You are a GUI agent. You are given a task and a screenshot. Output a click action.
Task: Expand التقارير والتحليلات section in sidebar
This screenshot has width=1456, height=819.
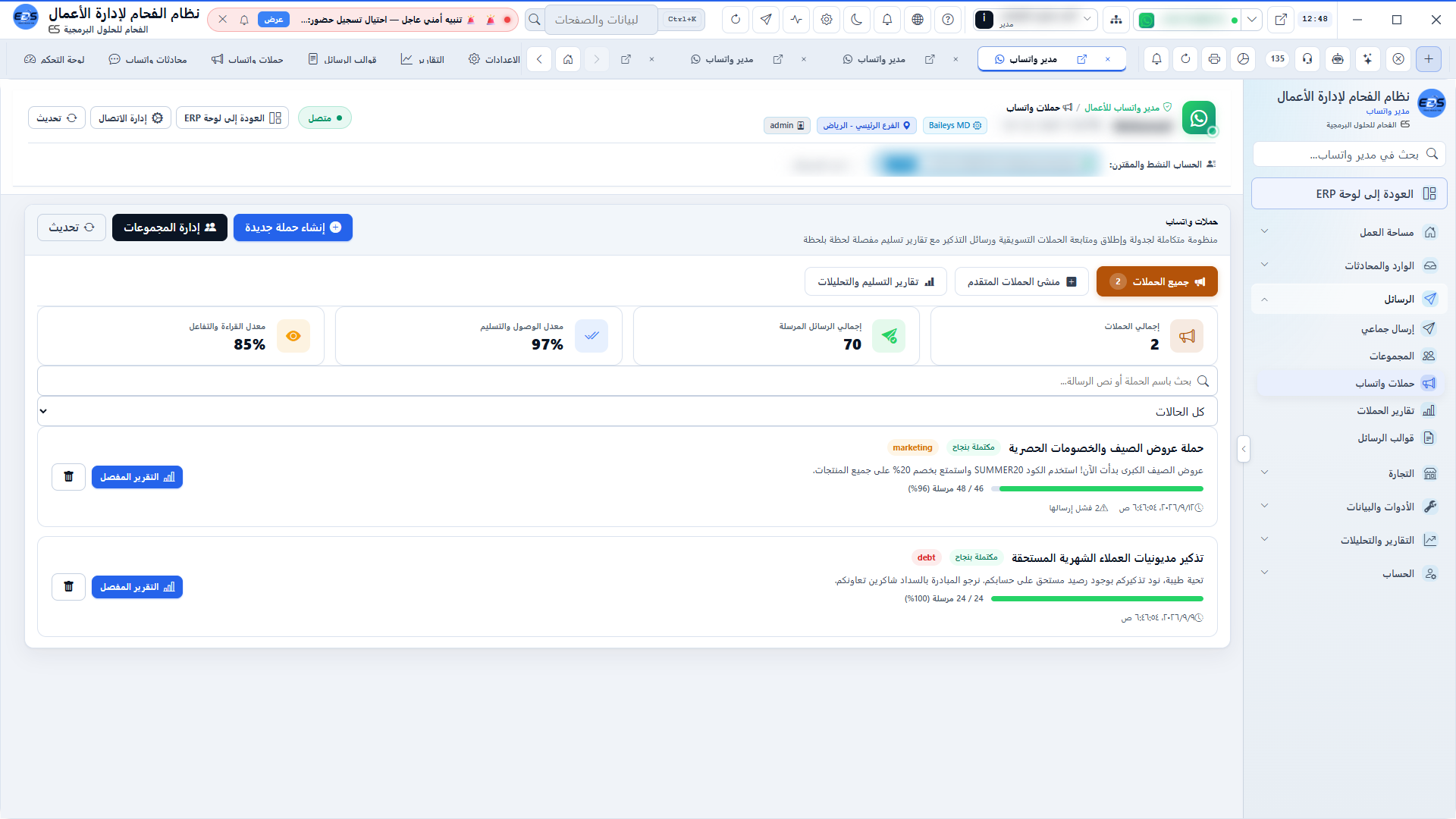click(1349, 540)
